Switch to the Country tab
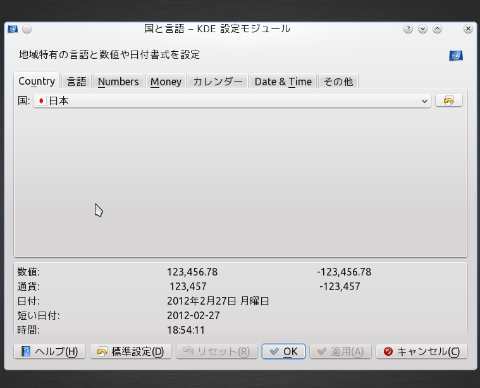This screenshot has height=388, width=480. pyautogui.click(x=37, y=81)
